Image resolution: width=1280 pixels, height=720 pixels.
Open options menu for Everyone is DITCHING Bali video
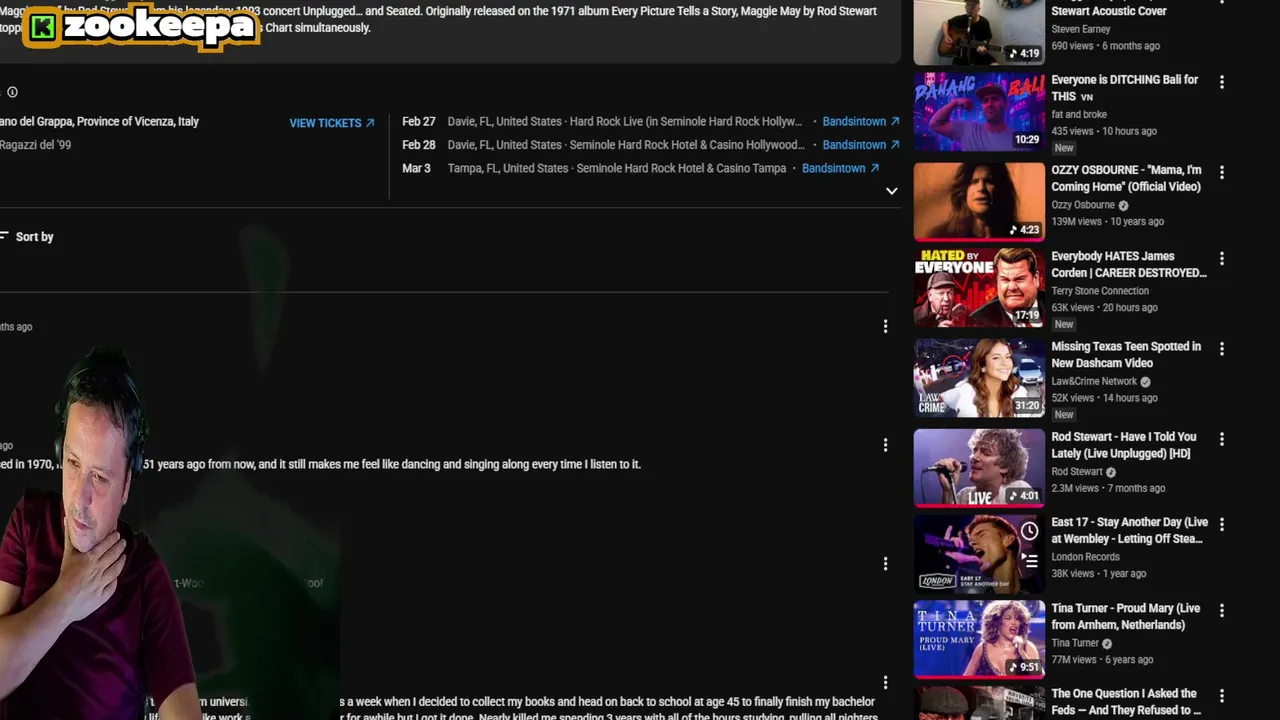(1221, 82)
